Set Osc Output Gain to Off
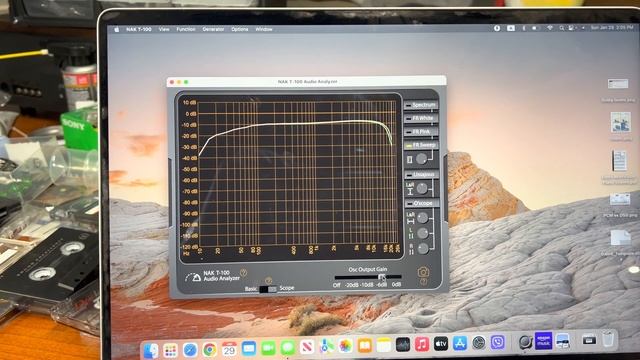Viewport: 640px width, 360px height. [x=337, y=285]
